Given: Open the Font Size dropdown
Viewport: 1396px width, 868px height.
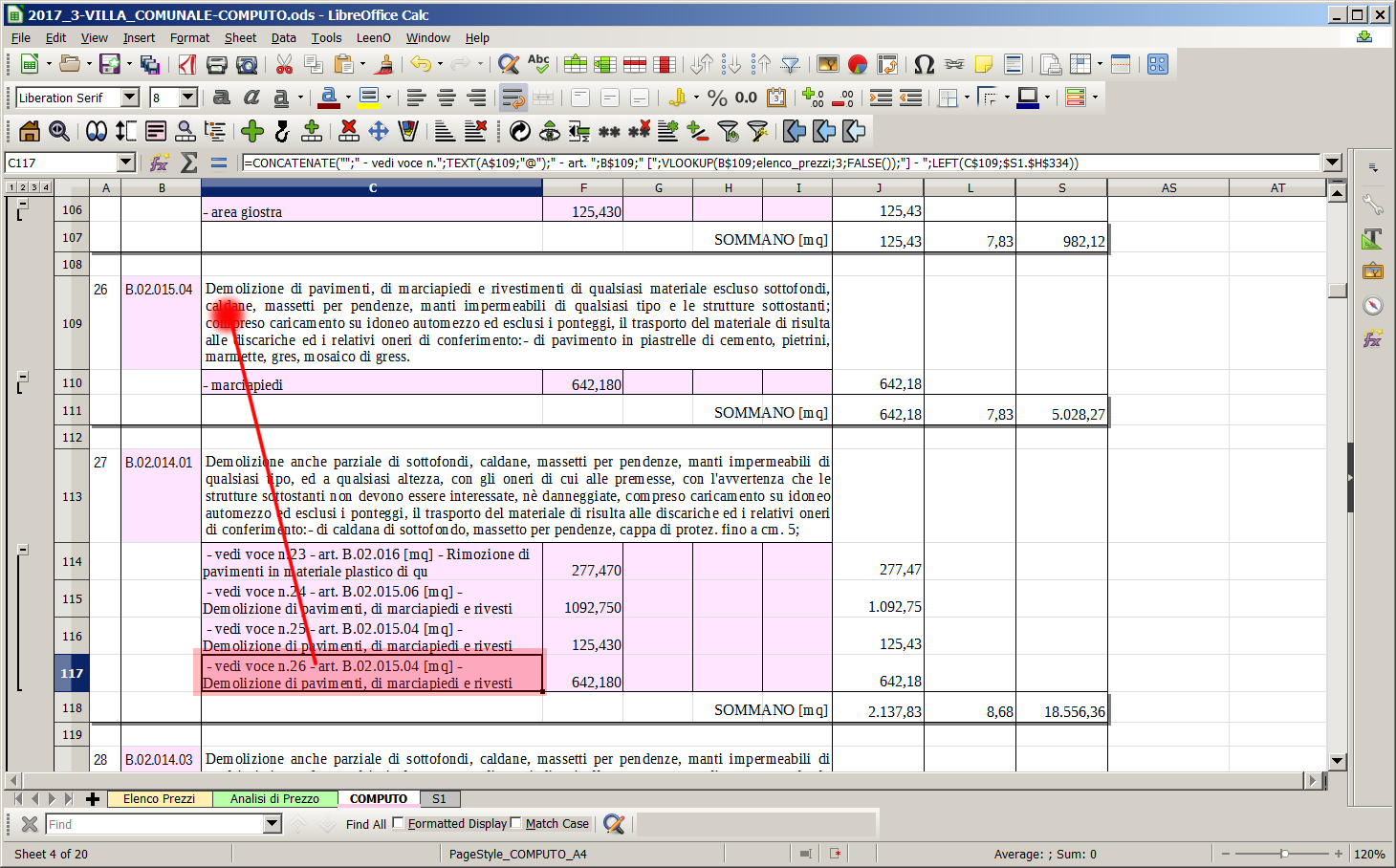Looking at the screenshot, I should pyautogui.click(x=188, y=98).
